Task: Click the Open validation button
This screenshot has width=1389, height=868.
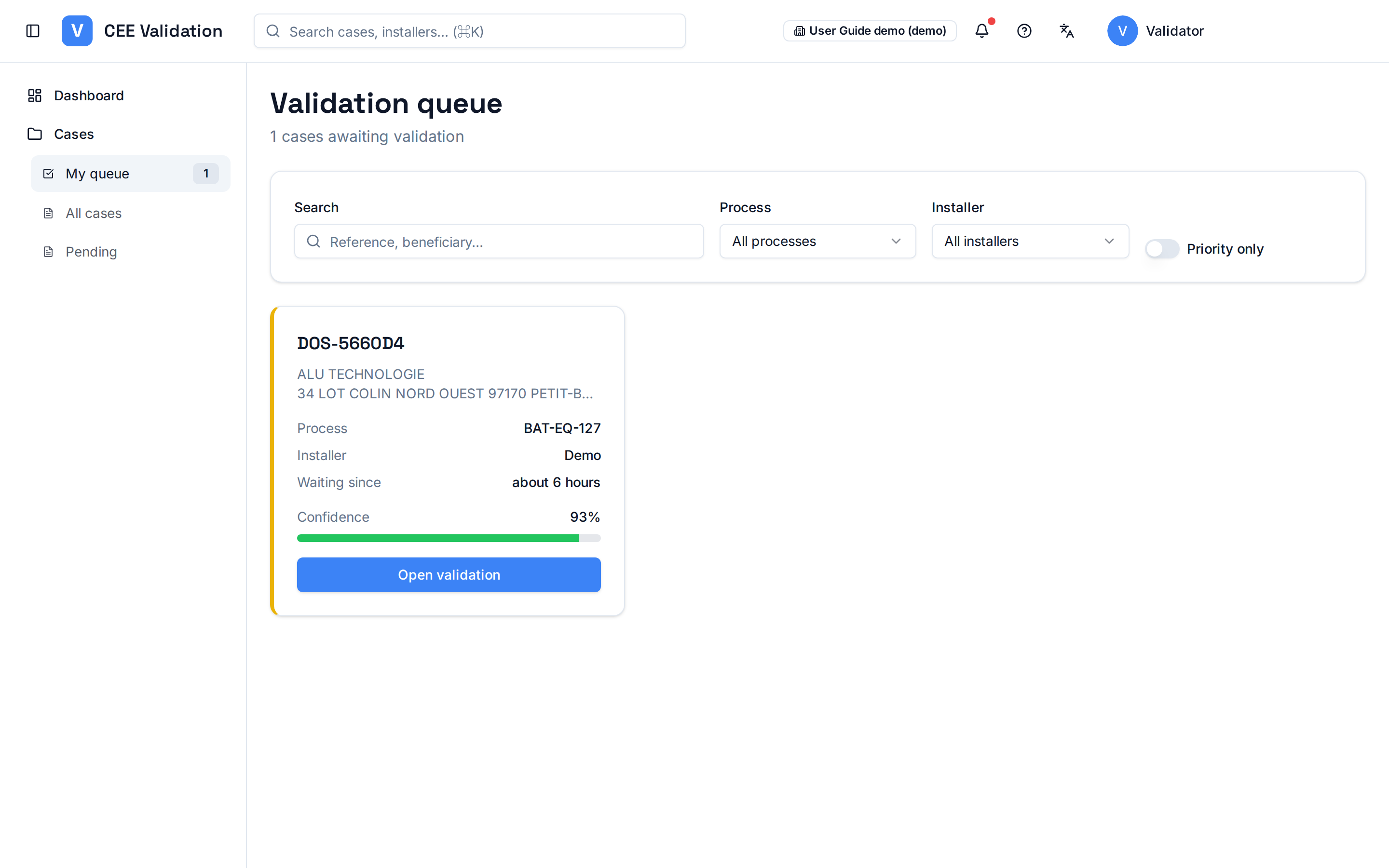Action: (x=449, y=575)
